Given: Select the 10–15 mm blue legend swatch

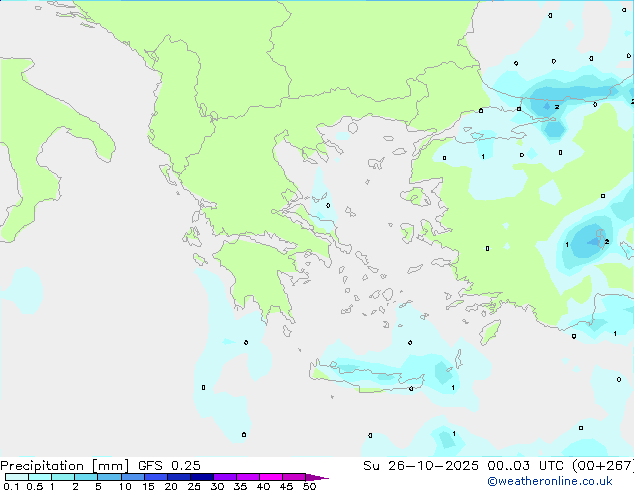Looking at the screenshot, I should [133, 477].
